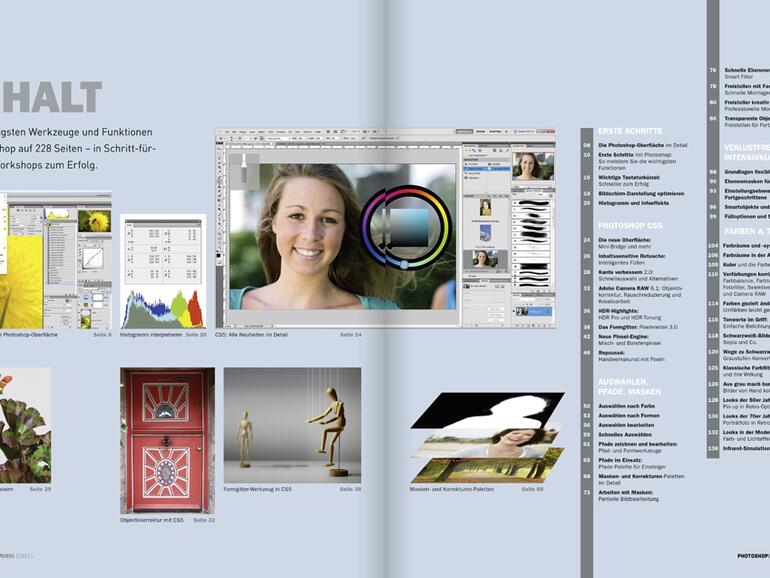
Task: Click the 'AUSWÄHLEN, PFADE, MASKEN' section heading
Action: 630,387
